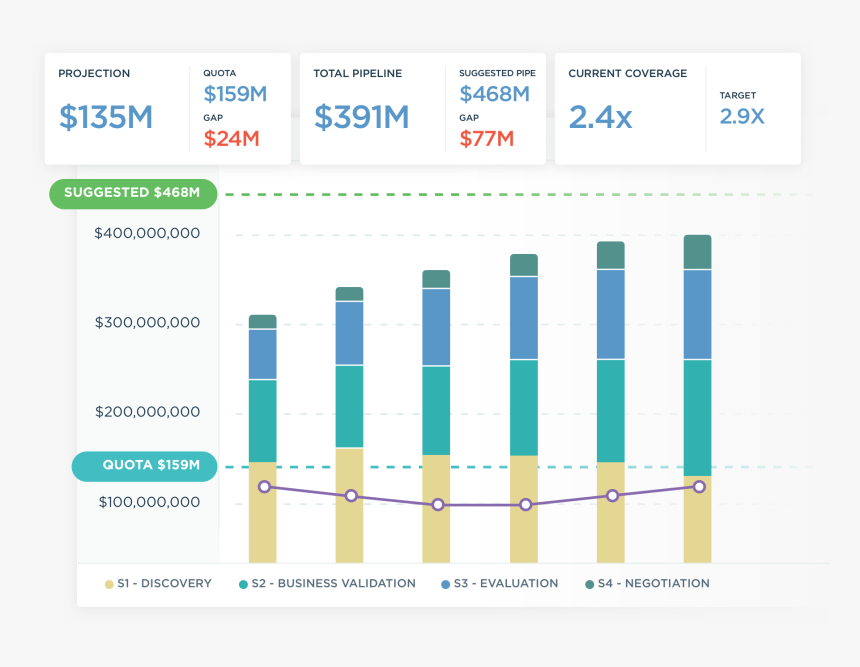Click the teal S2 Business Validation legend dot
This screenshot has height=667, width=860.
click(x=244, y=584)
